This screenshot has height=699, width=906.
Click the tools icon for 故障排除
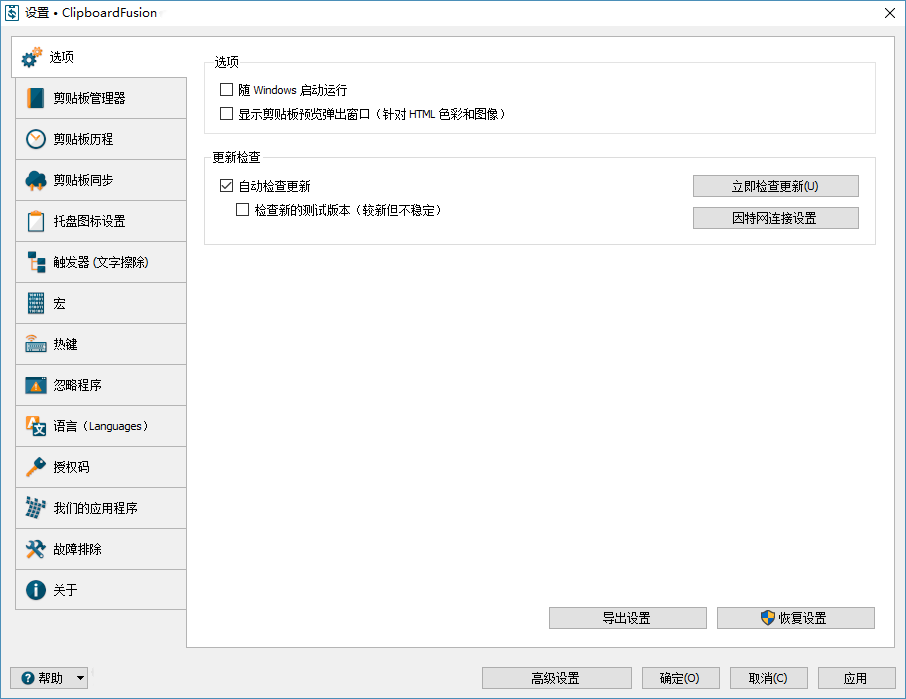(35, 549)
